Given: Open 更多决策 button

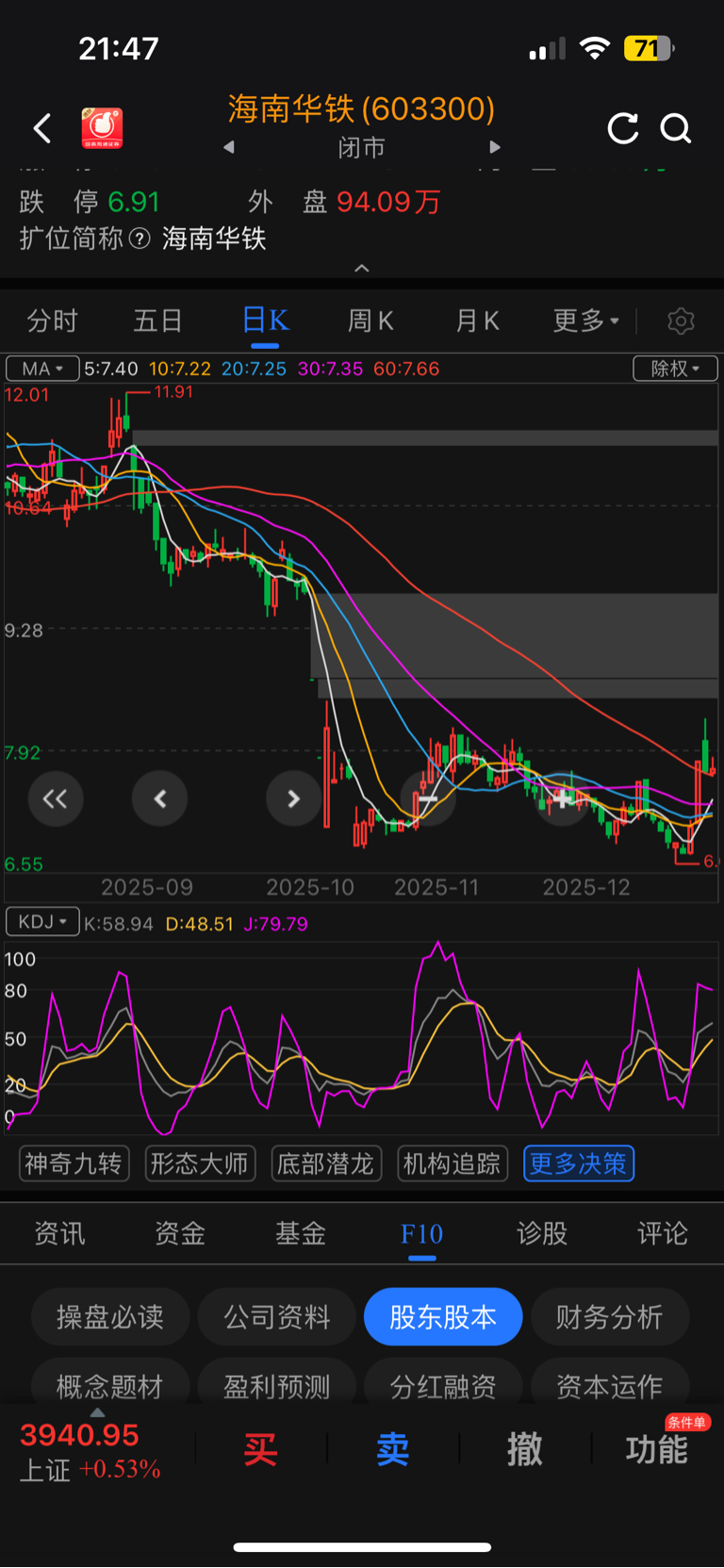Looking at the screenshot, I should click(x=579, y=1164).
